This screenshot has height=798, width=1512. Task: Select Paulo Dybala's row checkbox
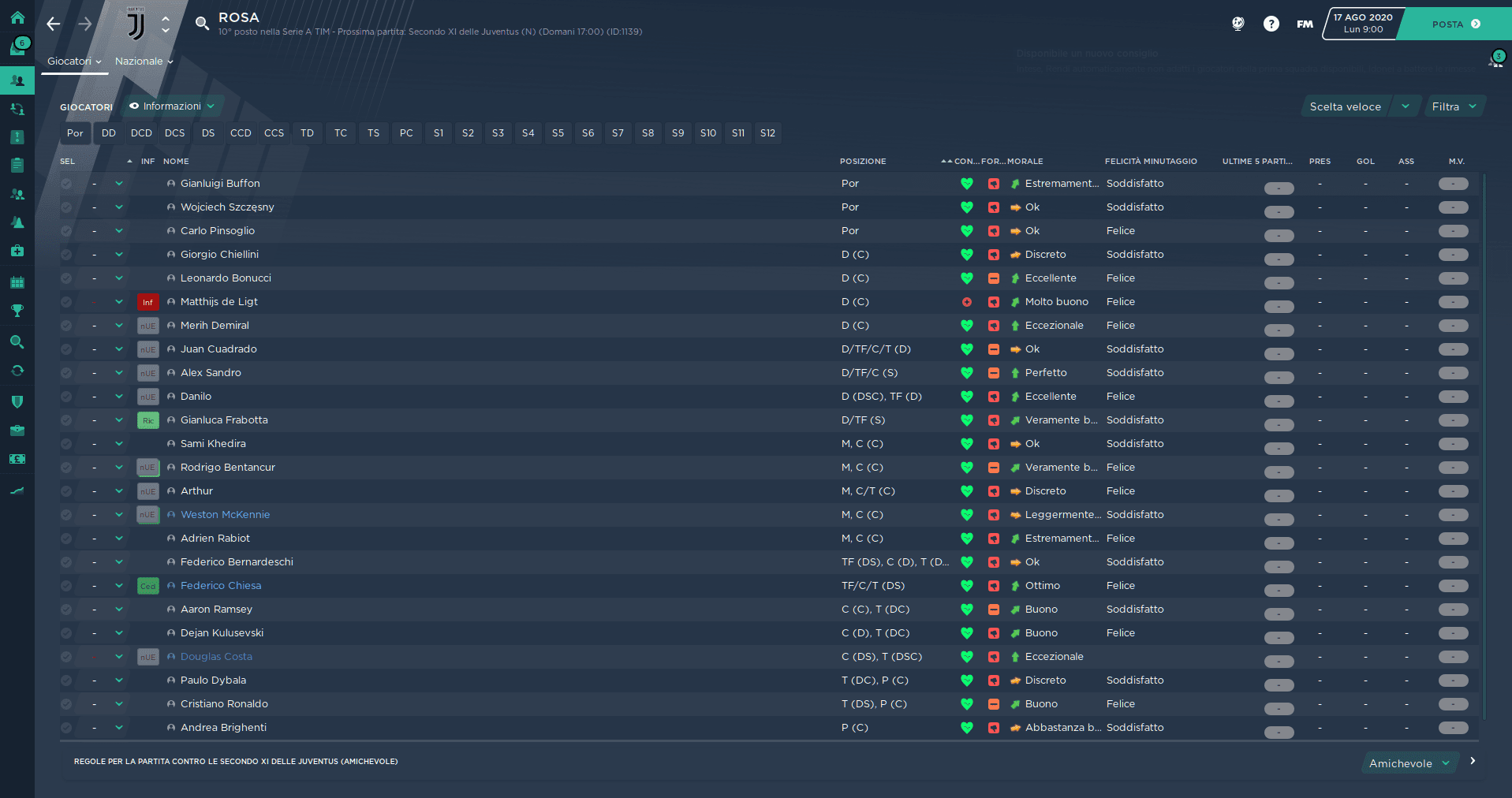click(x=66, y=681)
